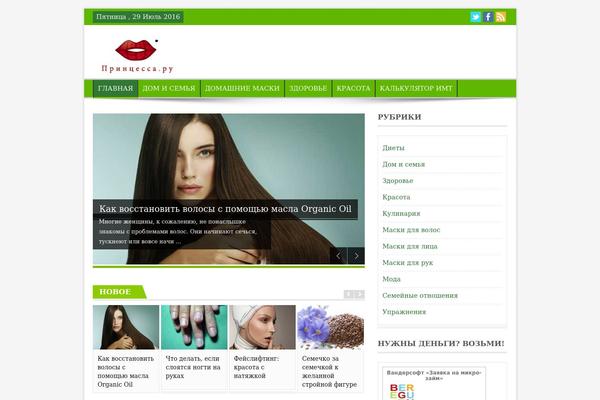Screen dimensions: 600x400
Task: Open the Кулинария category link
Action: point(401,214)
